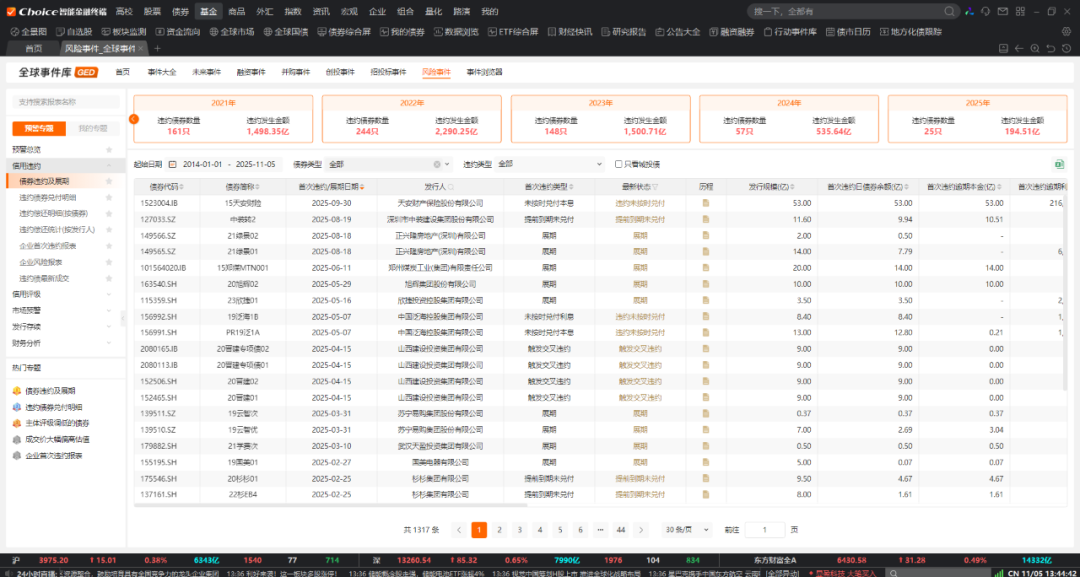This screenshot has height=577, width=1080.
Task: Enable the 只看城投债 checkbox
Action: tap(619, 164)
